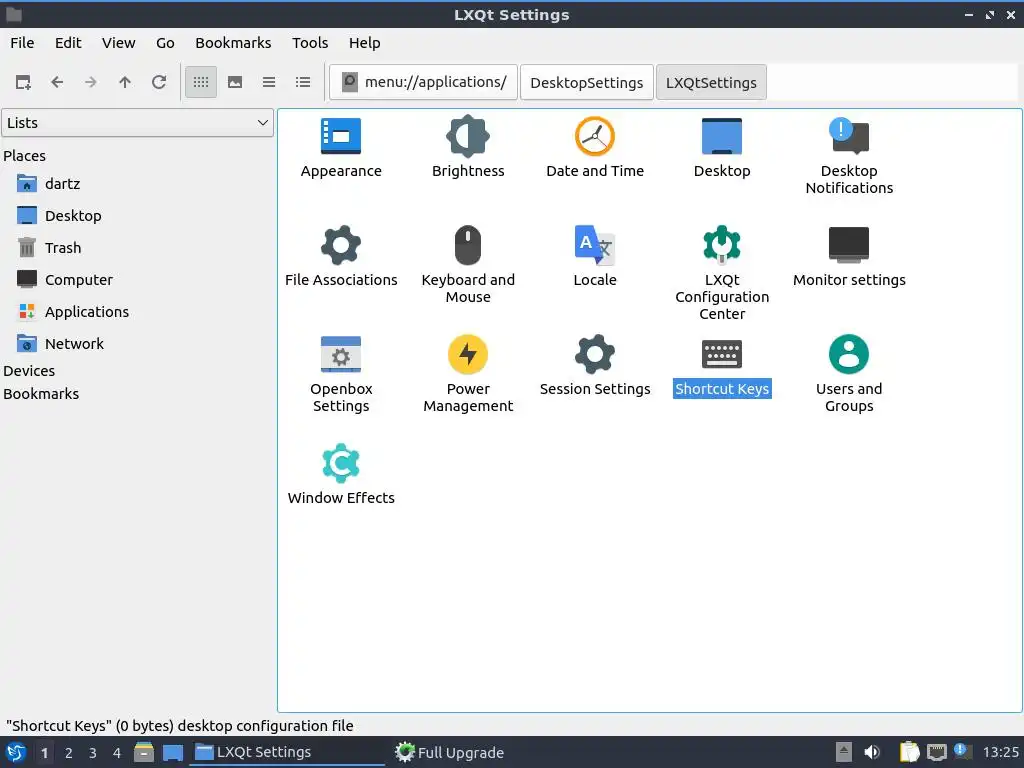Open Power Management settings
Image resolution: width=1024 pixels, height=768 pixels.
pyautogui.click(x=468, y=354)
